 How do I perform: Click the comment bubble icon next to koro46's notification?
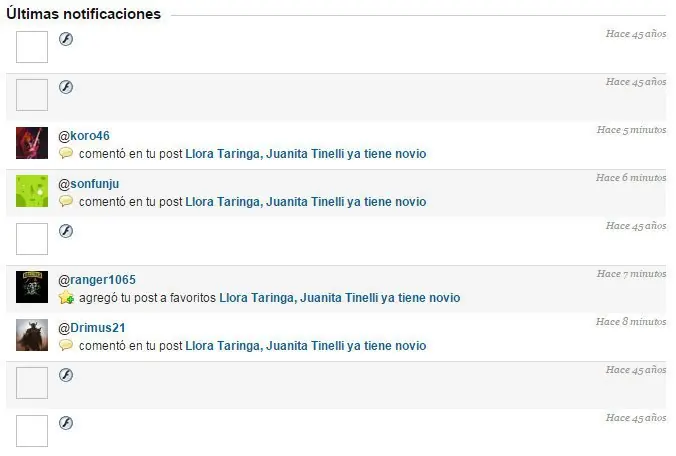point(66,153)
